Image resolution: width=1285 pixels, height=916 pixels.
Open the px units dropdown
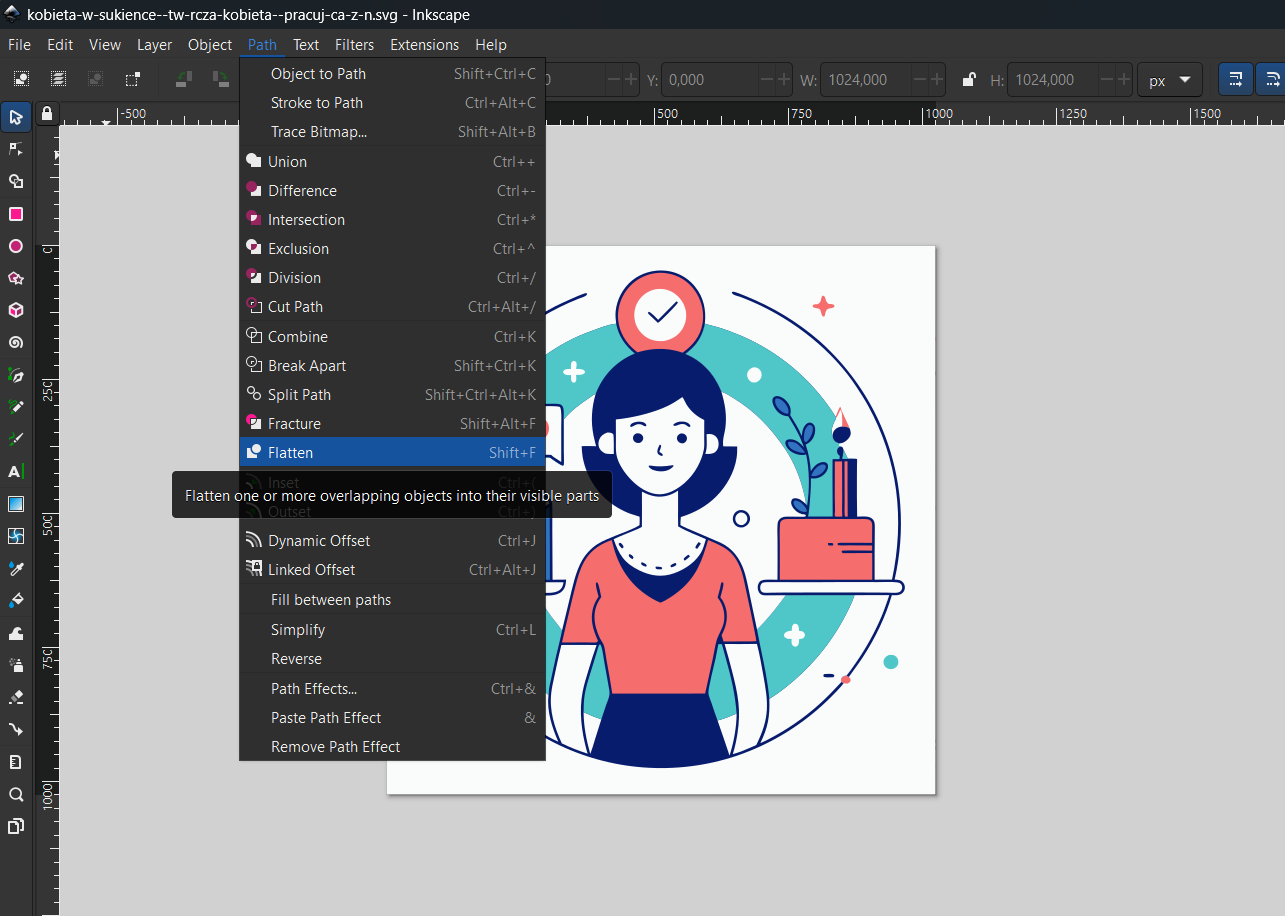[1170, 80]
